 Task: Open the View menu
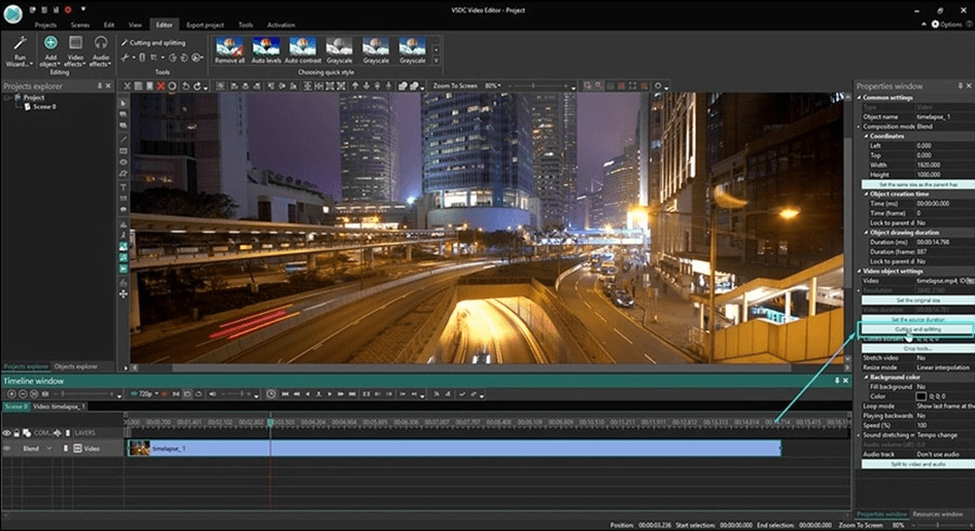135,25
